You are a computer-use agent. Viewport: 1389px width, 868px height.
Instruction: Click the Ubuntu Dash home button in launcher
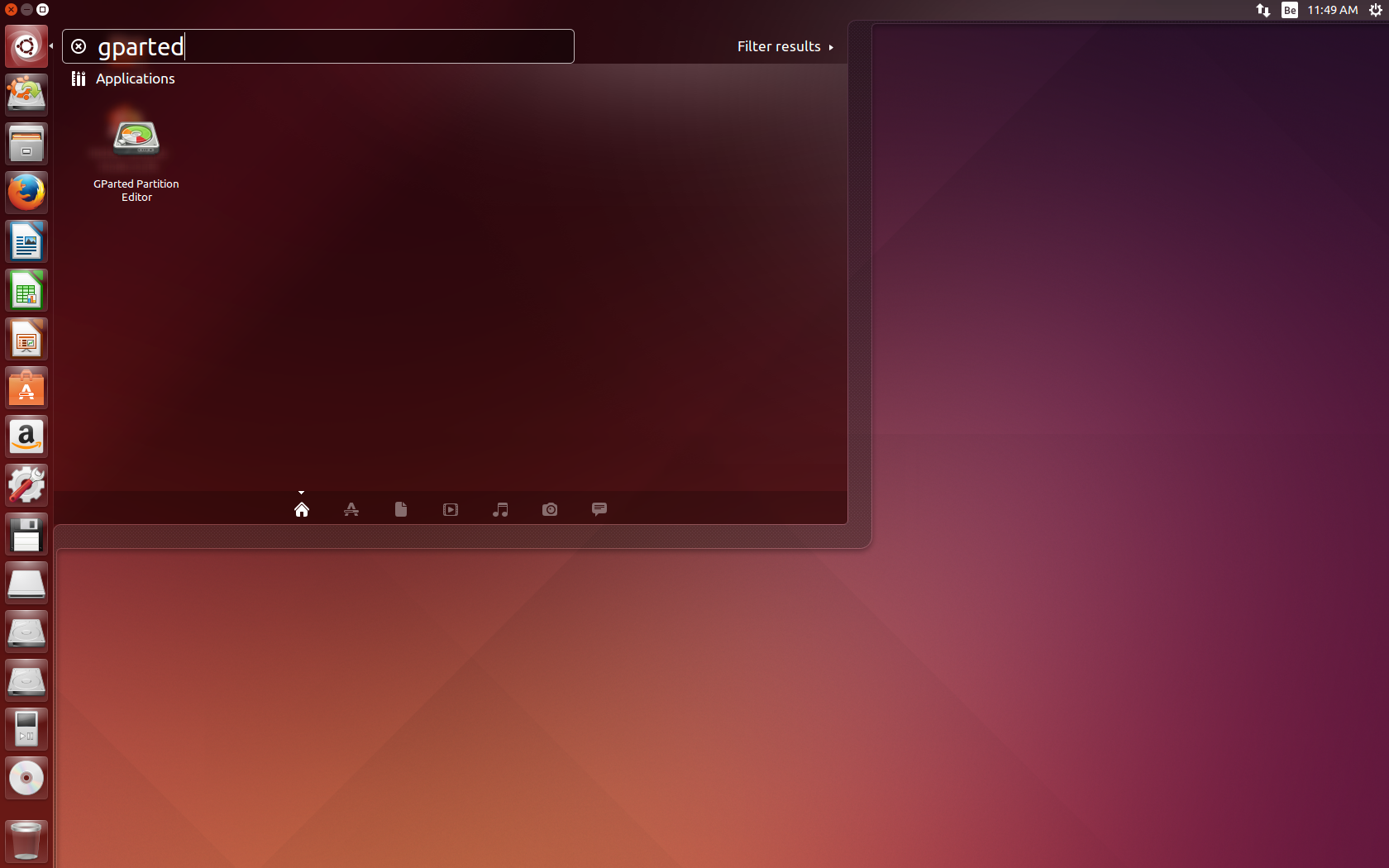click(x=26, y=46)
